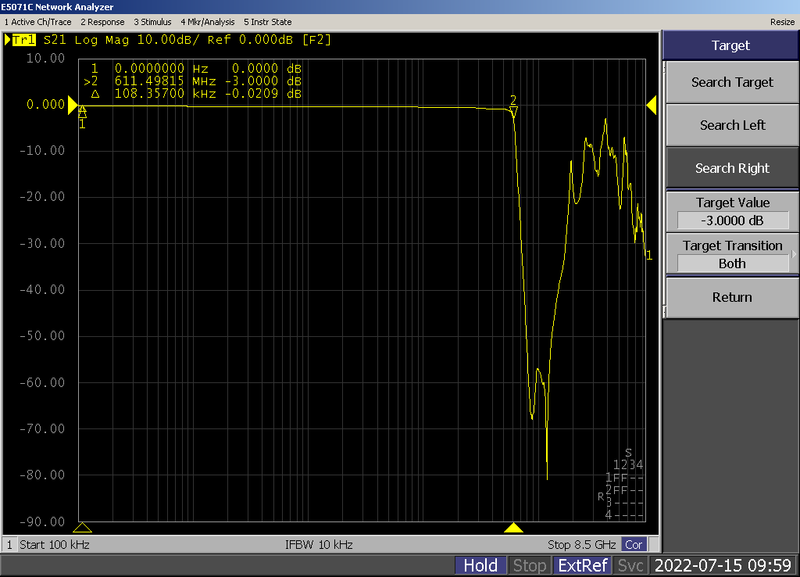Screen dimensions: 800x577
Task: Click the Search Right softkey
Action: point(732,168)
